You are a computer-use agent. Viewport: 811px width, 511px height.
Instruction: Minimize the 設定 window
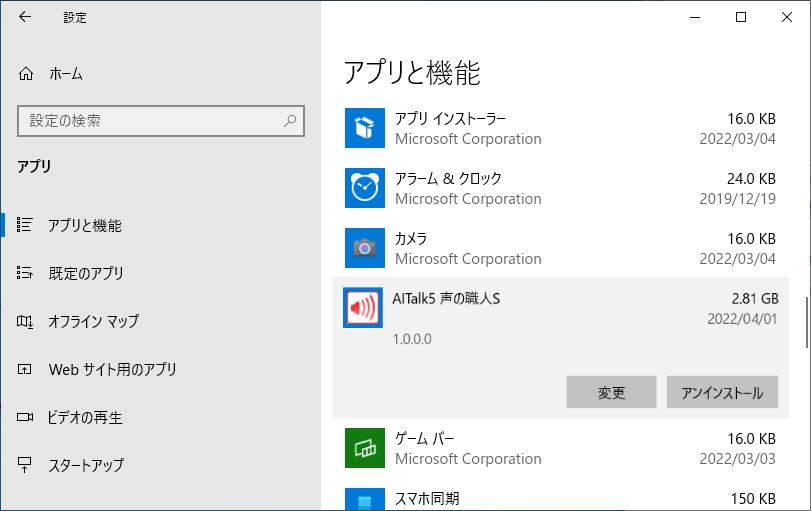click(x=695, y=17)
